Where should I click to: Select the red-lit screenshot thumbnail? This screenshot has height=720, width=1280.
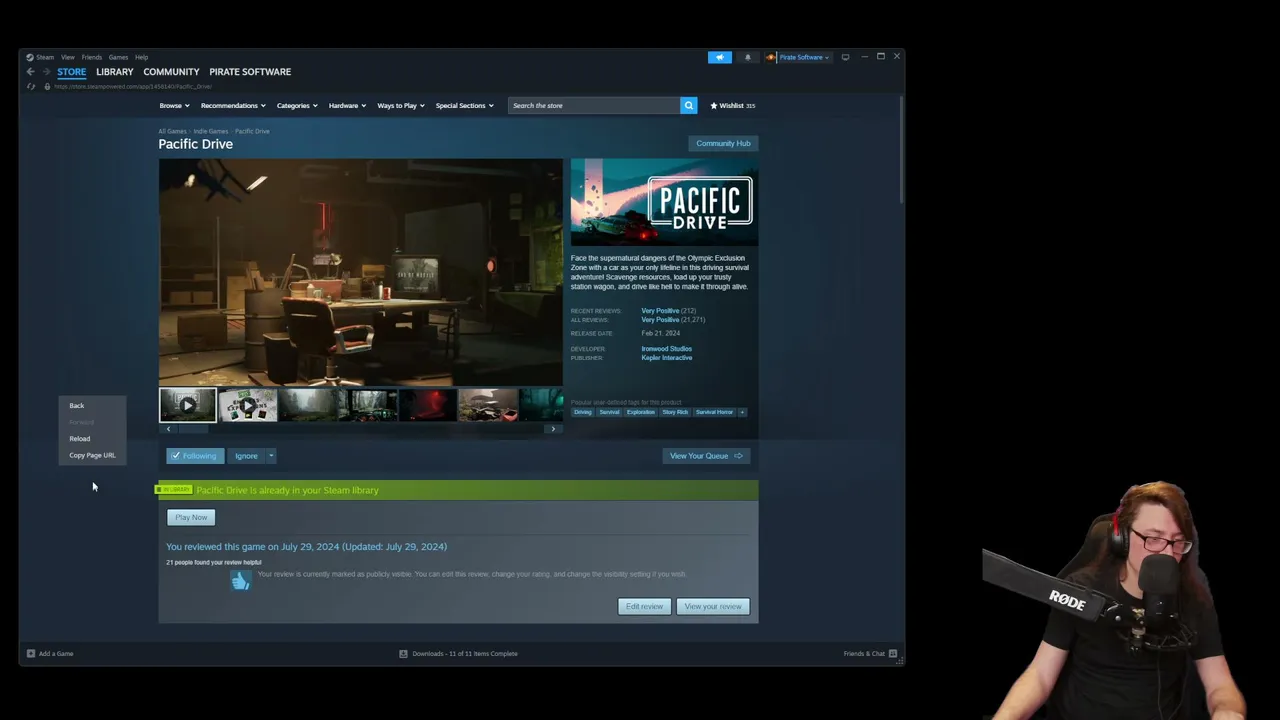[428, 405]
